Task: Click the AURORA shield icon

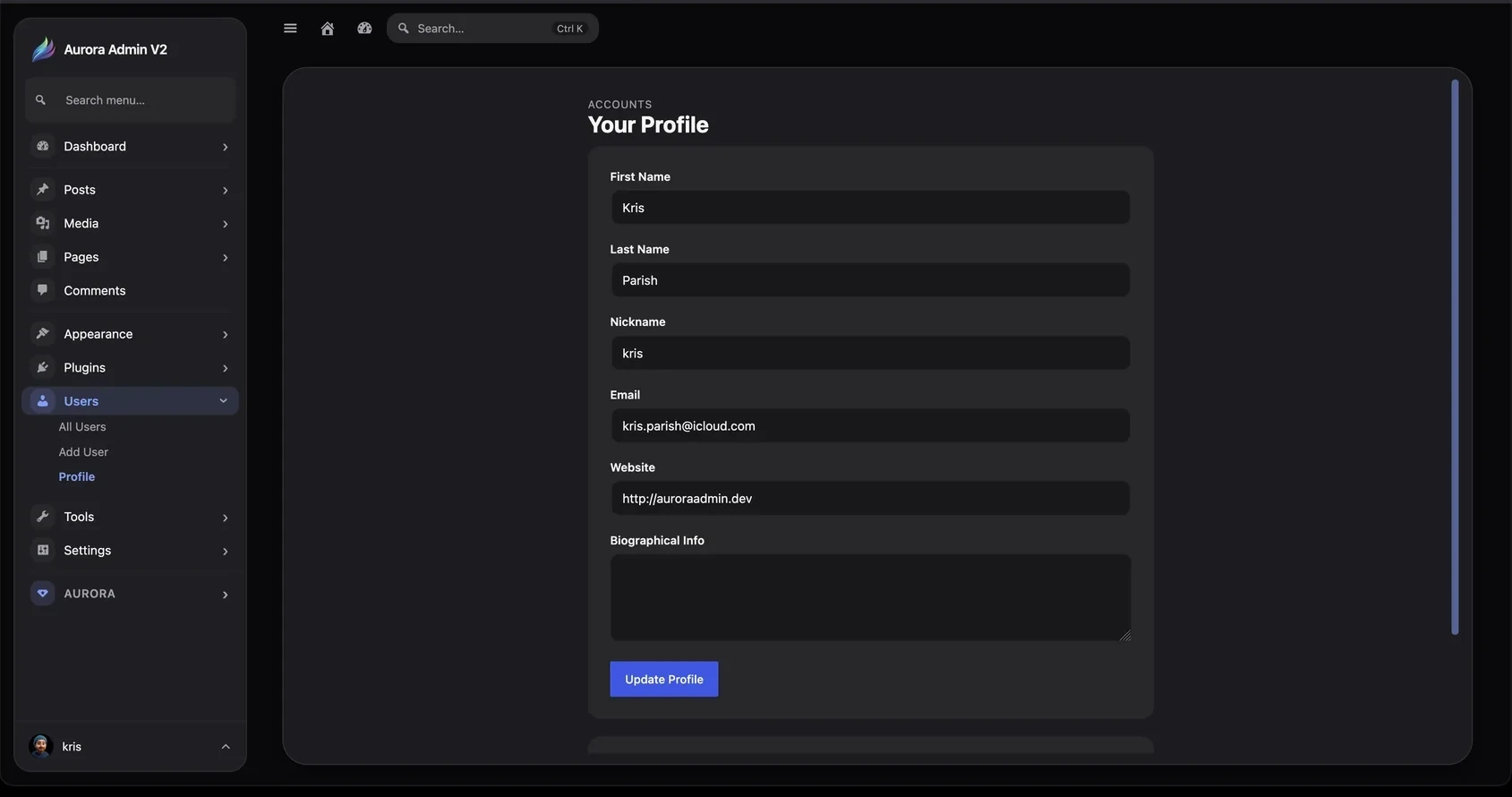Action: coord(42,594)
